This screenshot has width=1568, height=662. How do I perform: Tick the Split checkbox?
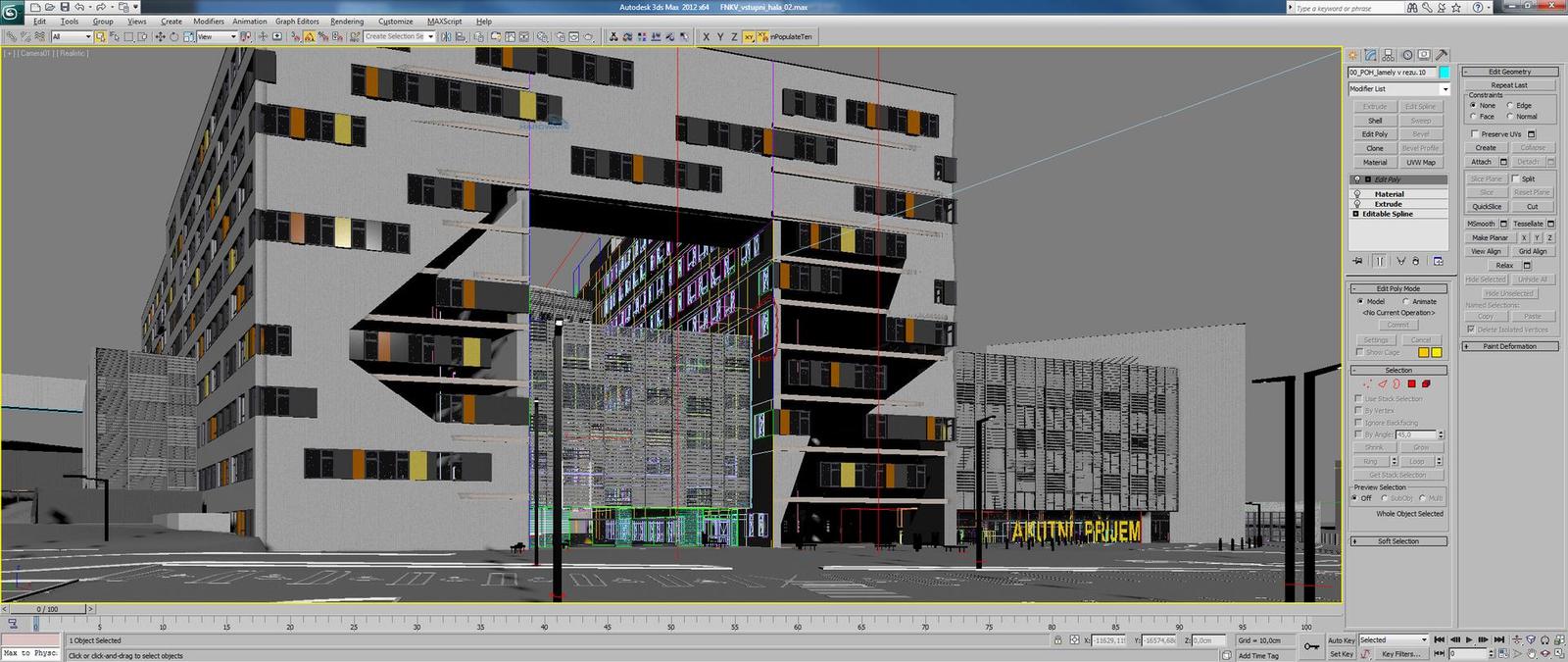[x=1515, y=178]
